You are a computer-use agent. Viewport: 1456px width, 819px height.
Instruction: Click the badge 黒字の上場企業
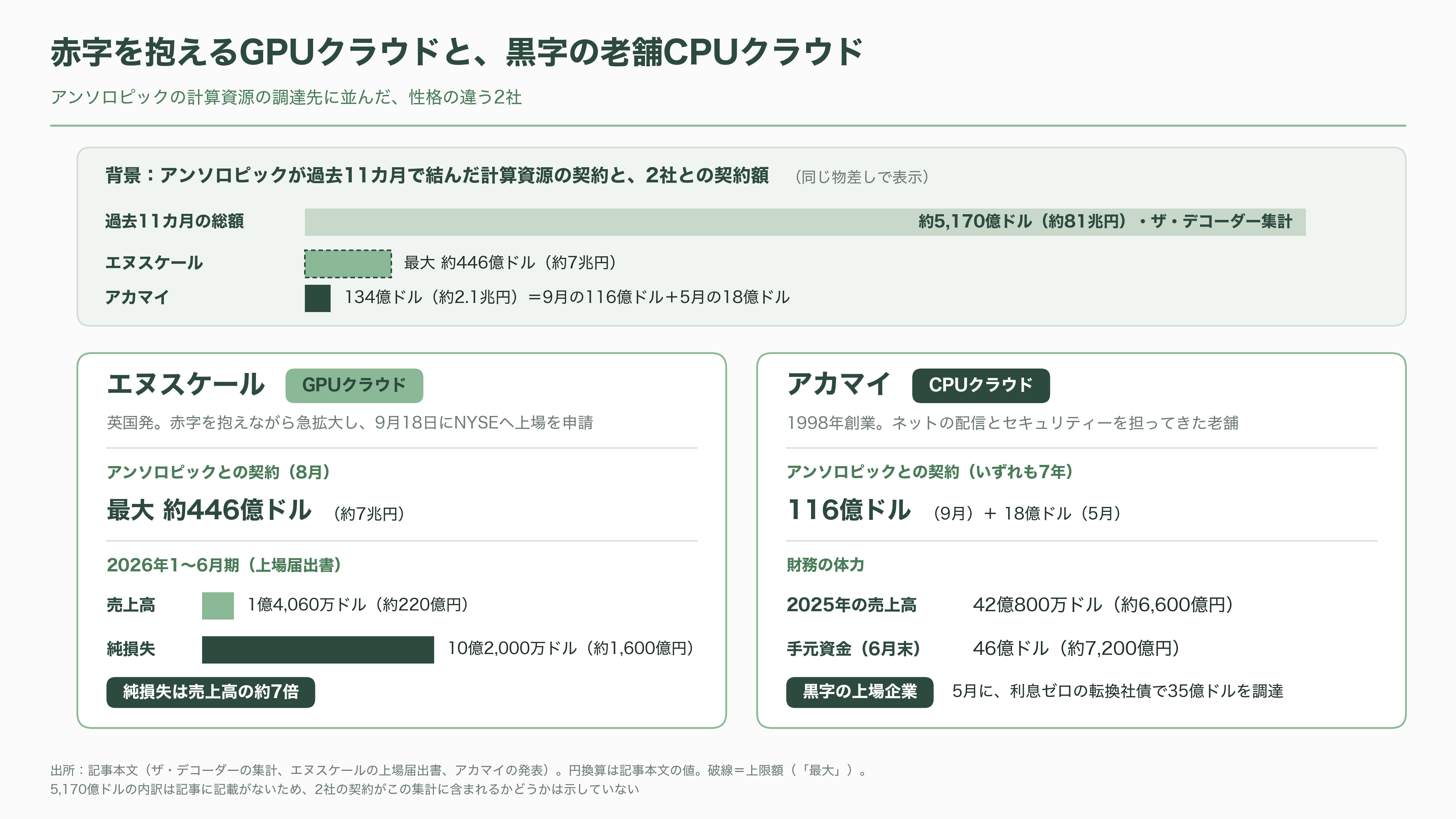860,692
